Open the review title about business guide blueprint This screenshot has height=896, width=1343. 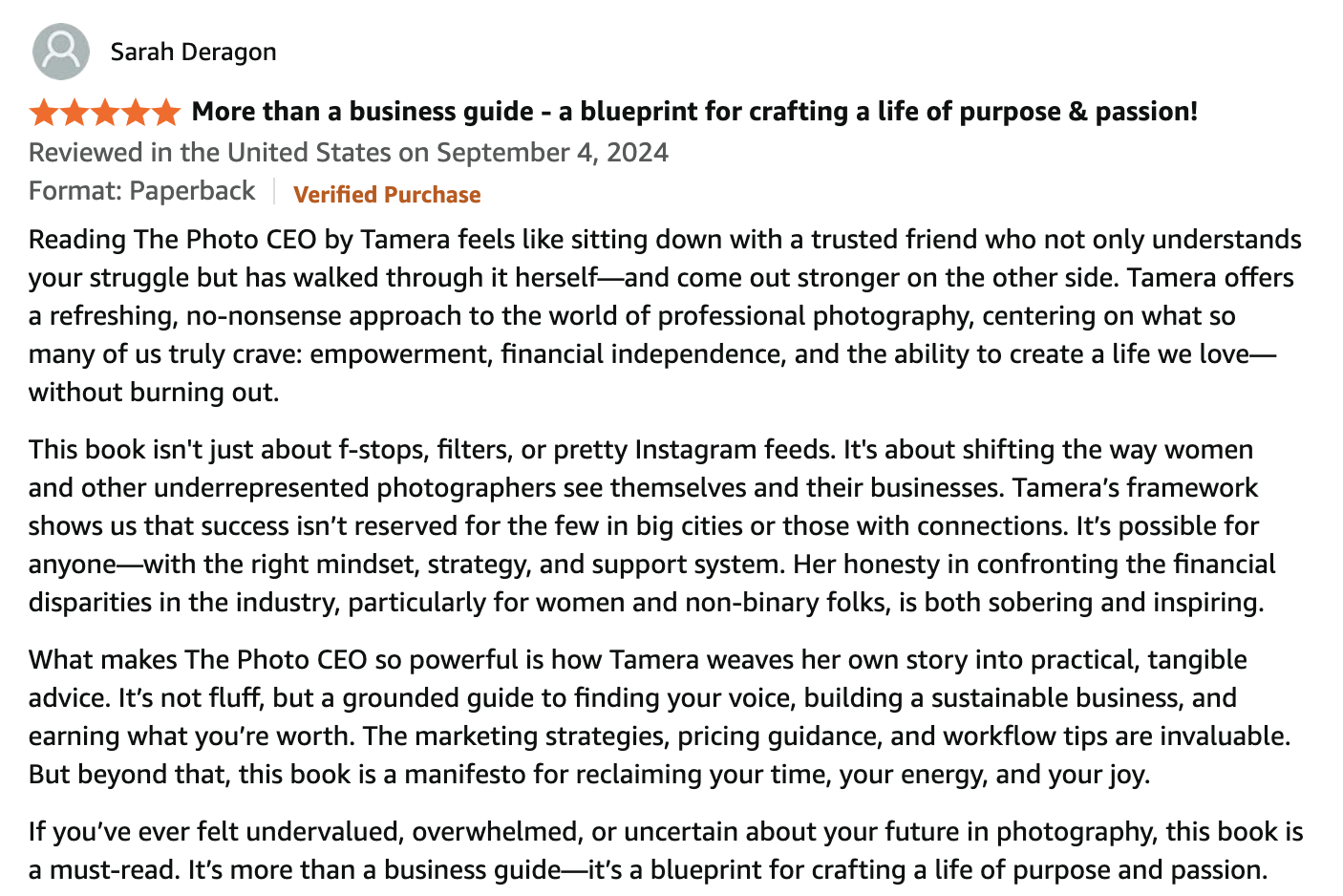coord(694,112)
